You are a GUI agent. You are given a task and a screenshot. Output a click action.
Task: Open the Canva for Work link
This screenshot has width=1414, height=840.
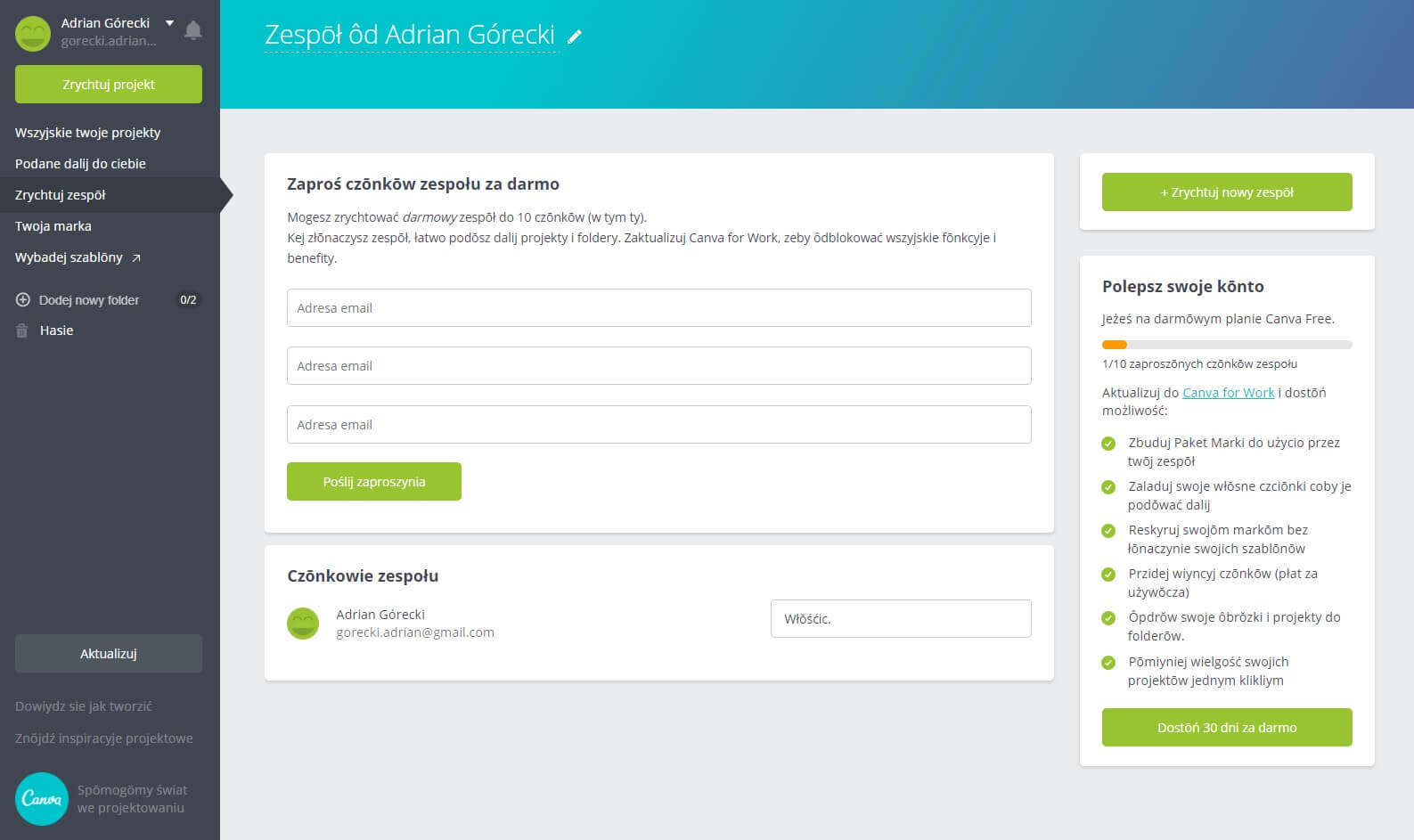(1228, 393)
